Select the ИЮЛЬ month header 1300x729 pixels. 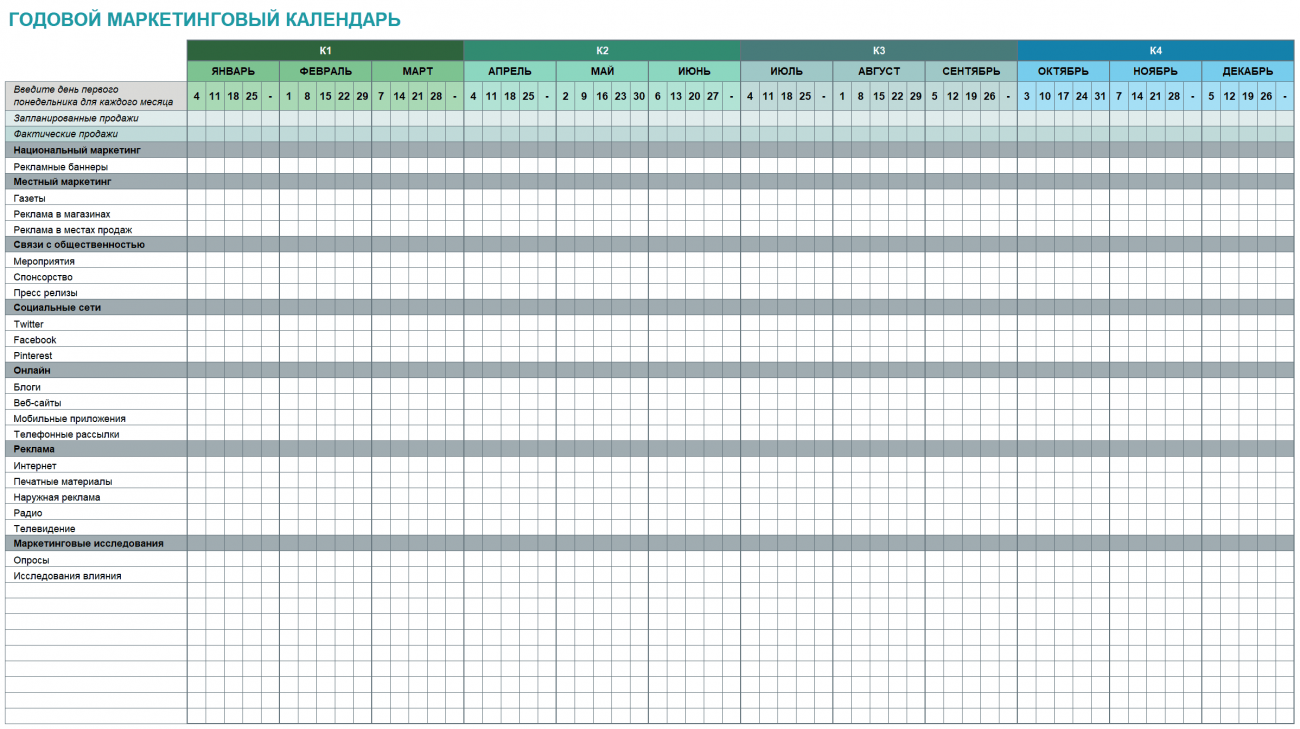click(787, 71)
